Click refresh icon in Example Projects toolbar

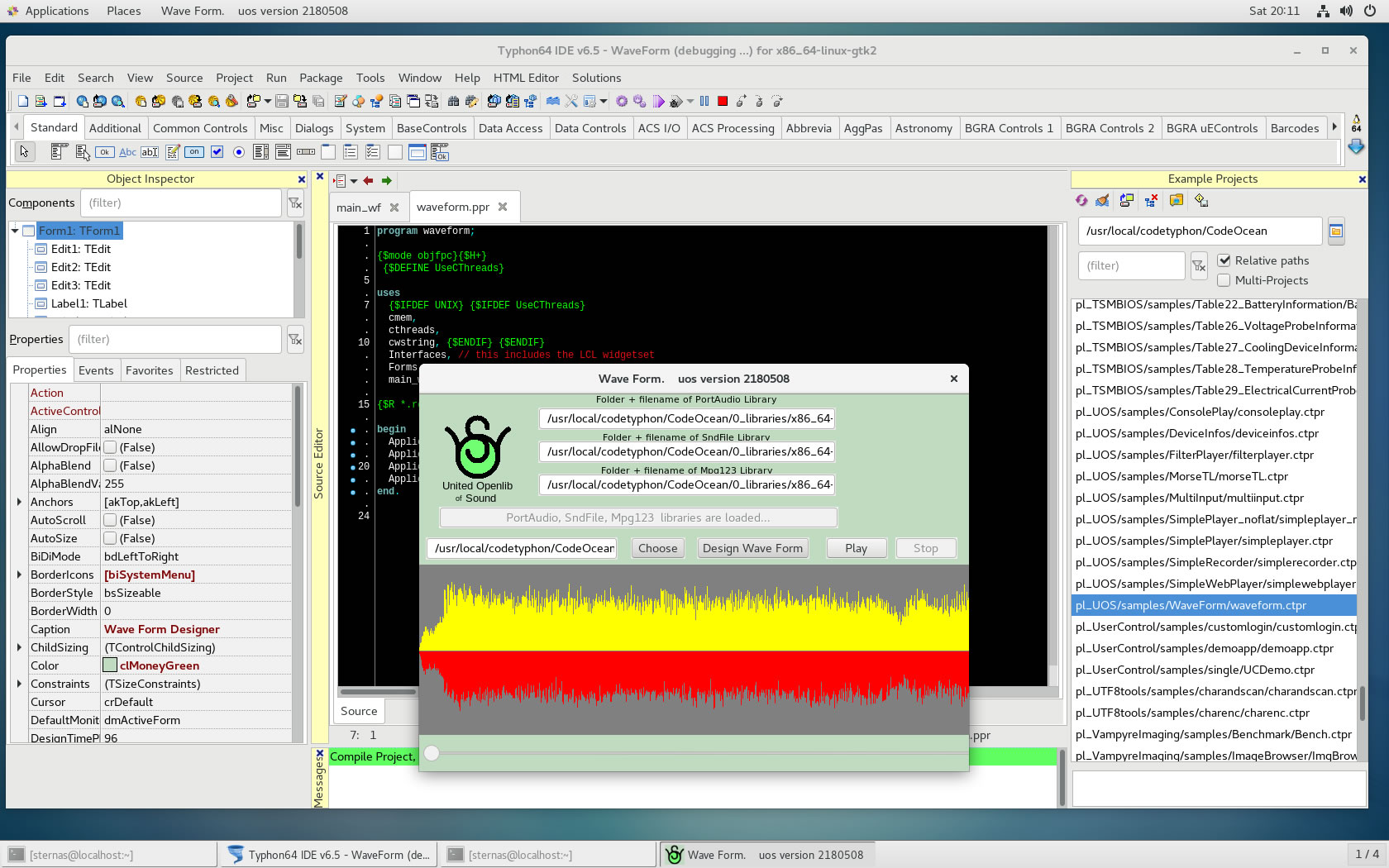click(x=1081, y=200)
